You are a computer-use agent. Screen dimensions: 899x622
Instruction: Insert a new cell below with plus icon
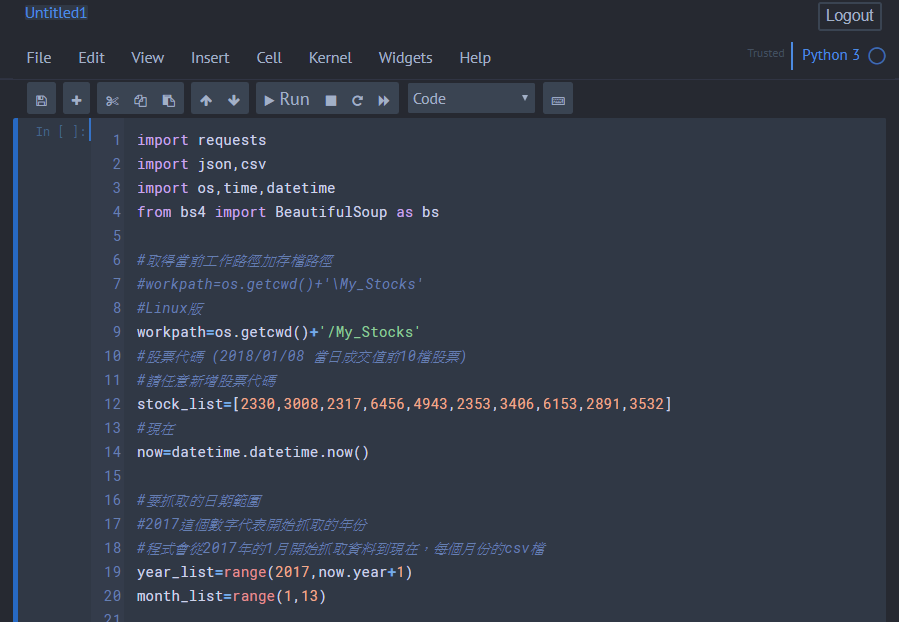76,99
